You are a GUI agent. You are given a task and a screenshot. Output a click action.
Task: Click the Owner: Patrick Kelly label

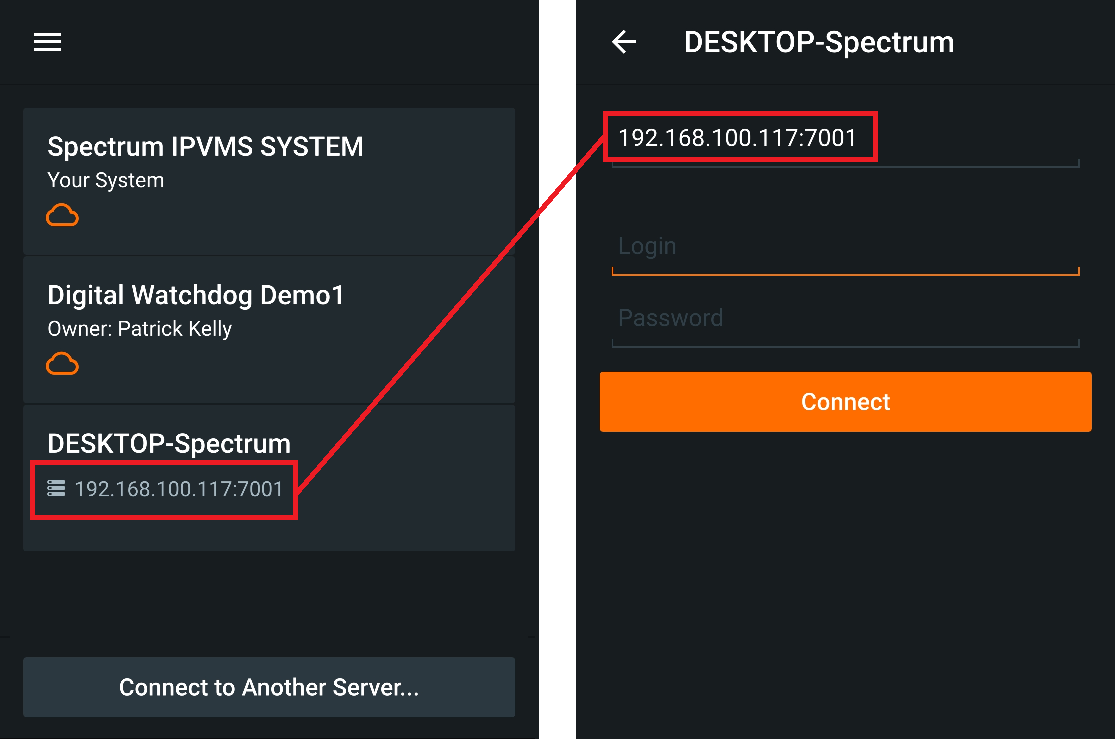pos(139,329)
